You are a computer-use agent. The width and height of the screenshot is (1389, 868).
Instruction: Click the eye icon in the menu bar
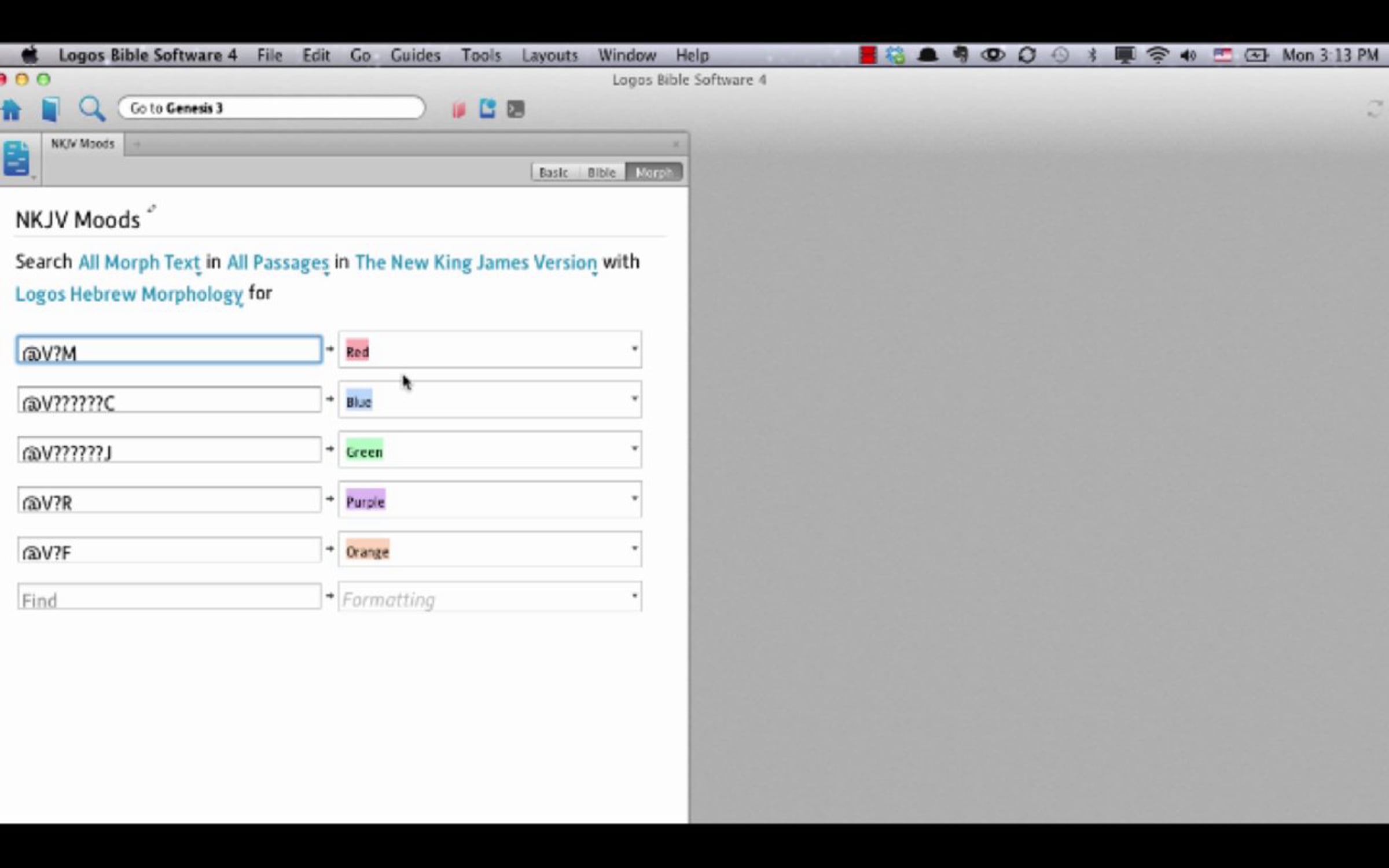pos(993,56)
